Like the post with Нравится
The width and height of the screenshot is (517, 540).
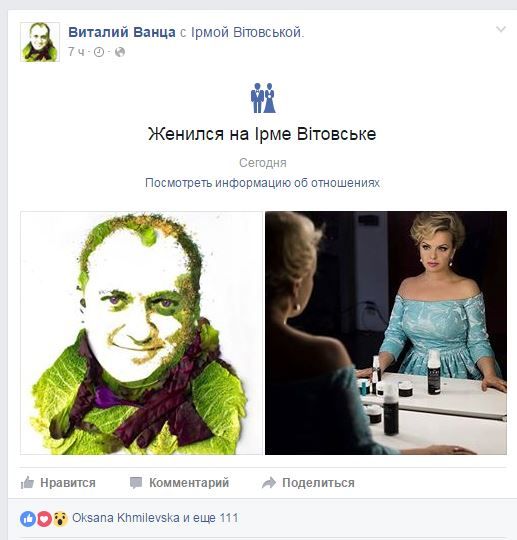coord(58,483)
